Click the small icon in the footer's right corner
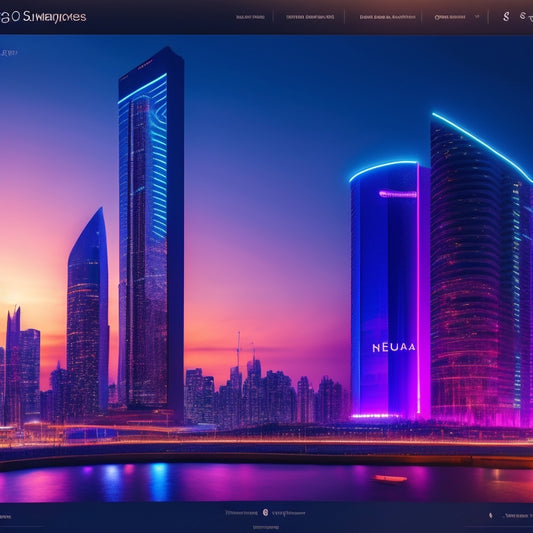Viewport: 533px width, 533px height. [491, 515]
